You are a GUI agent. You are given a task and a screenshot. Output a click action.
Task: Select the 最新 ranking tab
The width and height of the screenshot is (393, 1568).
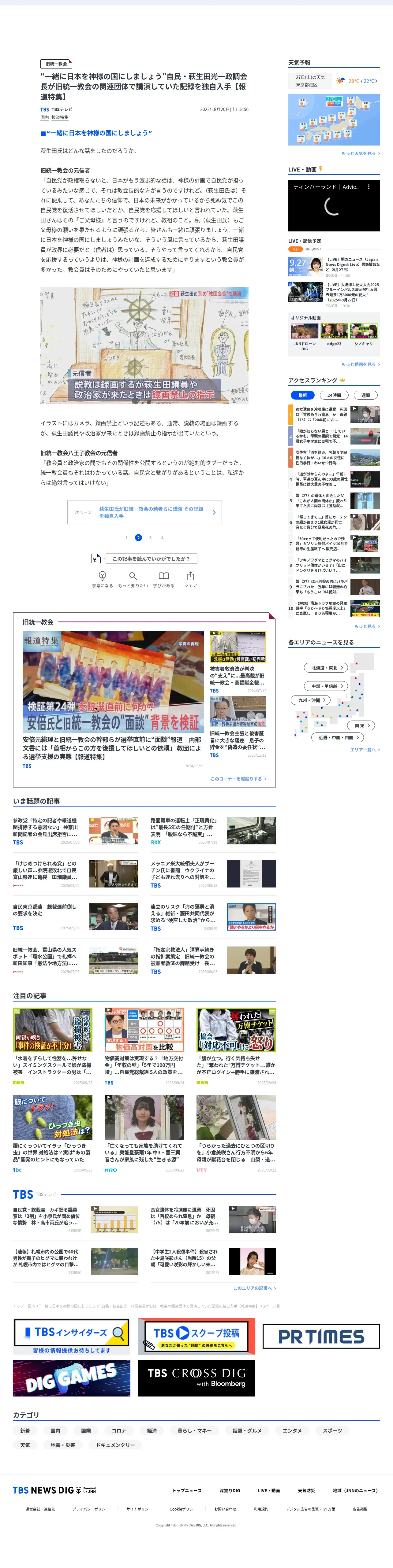(x=303, y=395)
